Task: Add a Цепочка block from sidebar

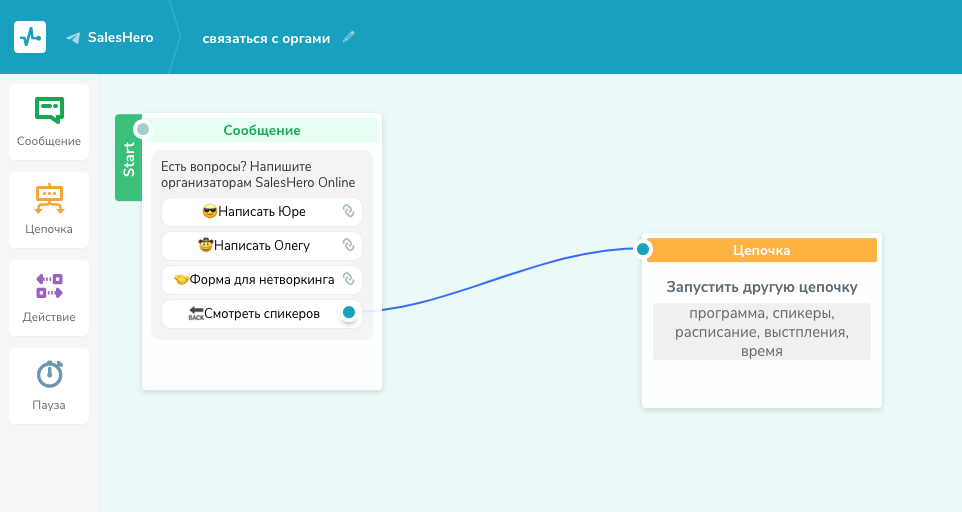Action: pos(49,210)
